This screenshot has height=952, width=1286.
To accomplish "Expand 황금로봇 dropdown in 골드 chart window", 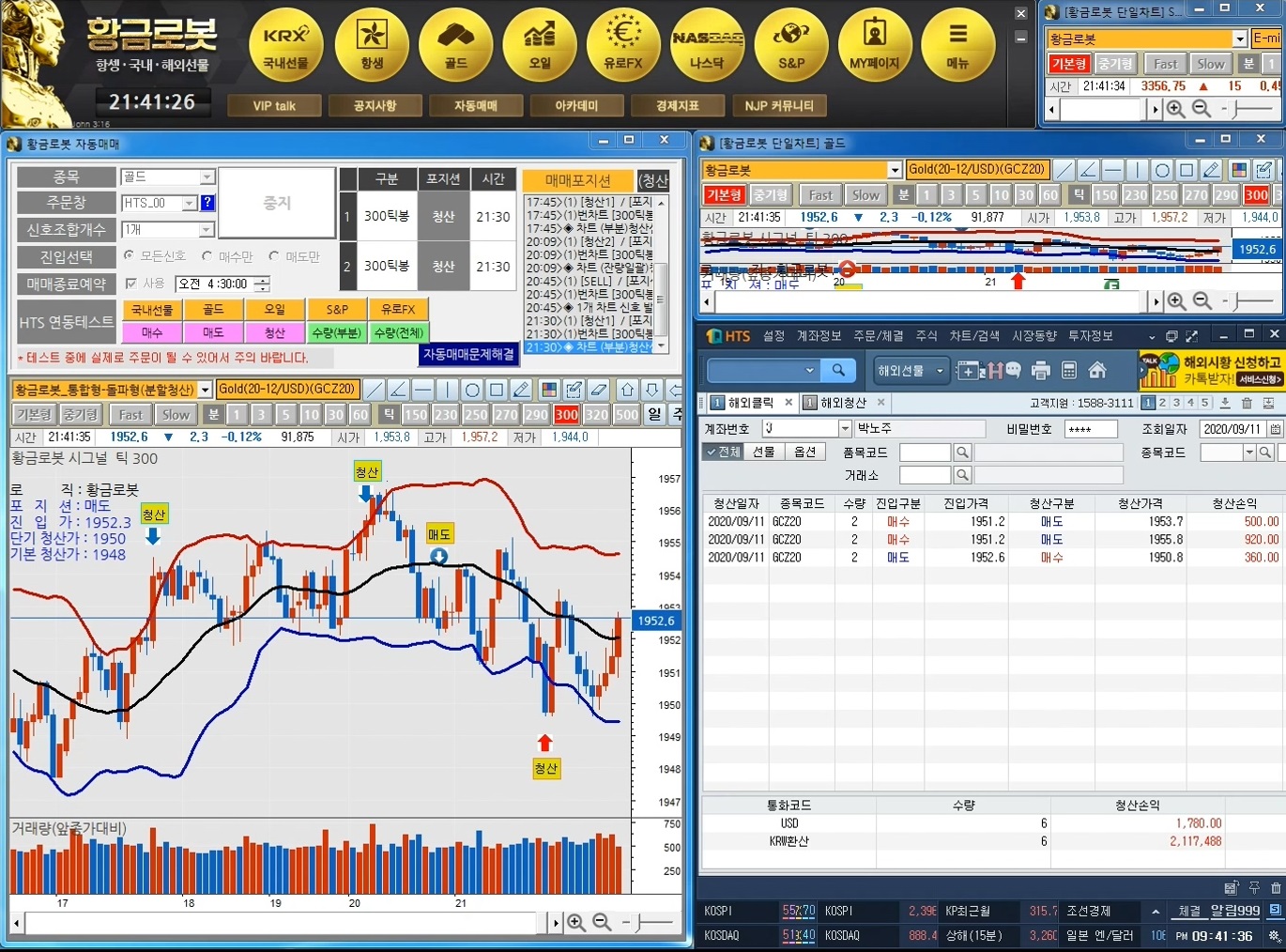I will click(895, 170).
